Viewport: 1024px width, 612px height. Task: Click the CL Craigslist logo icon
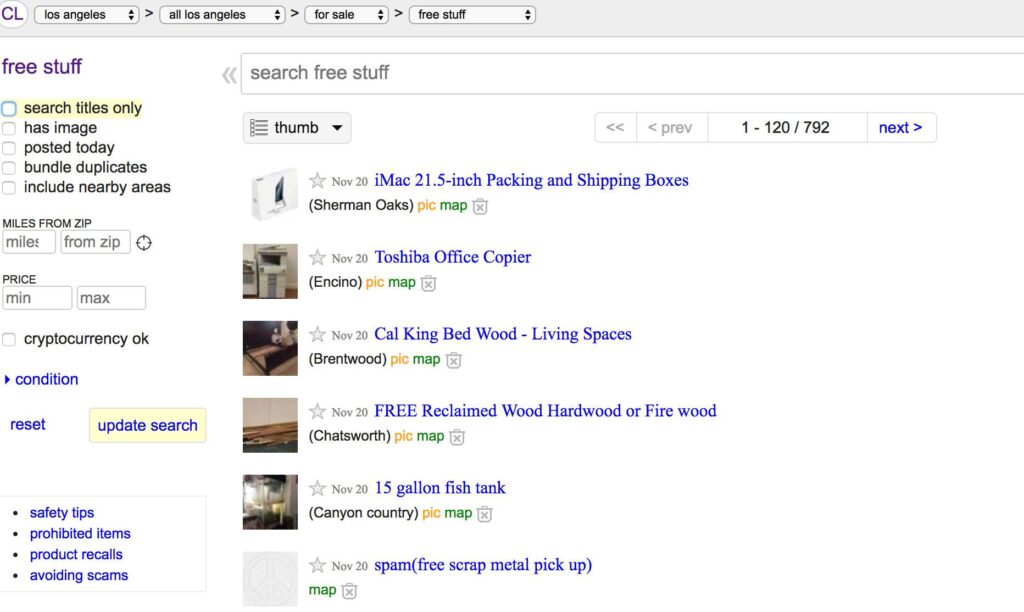click(x=13, y=14)
